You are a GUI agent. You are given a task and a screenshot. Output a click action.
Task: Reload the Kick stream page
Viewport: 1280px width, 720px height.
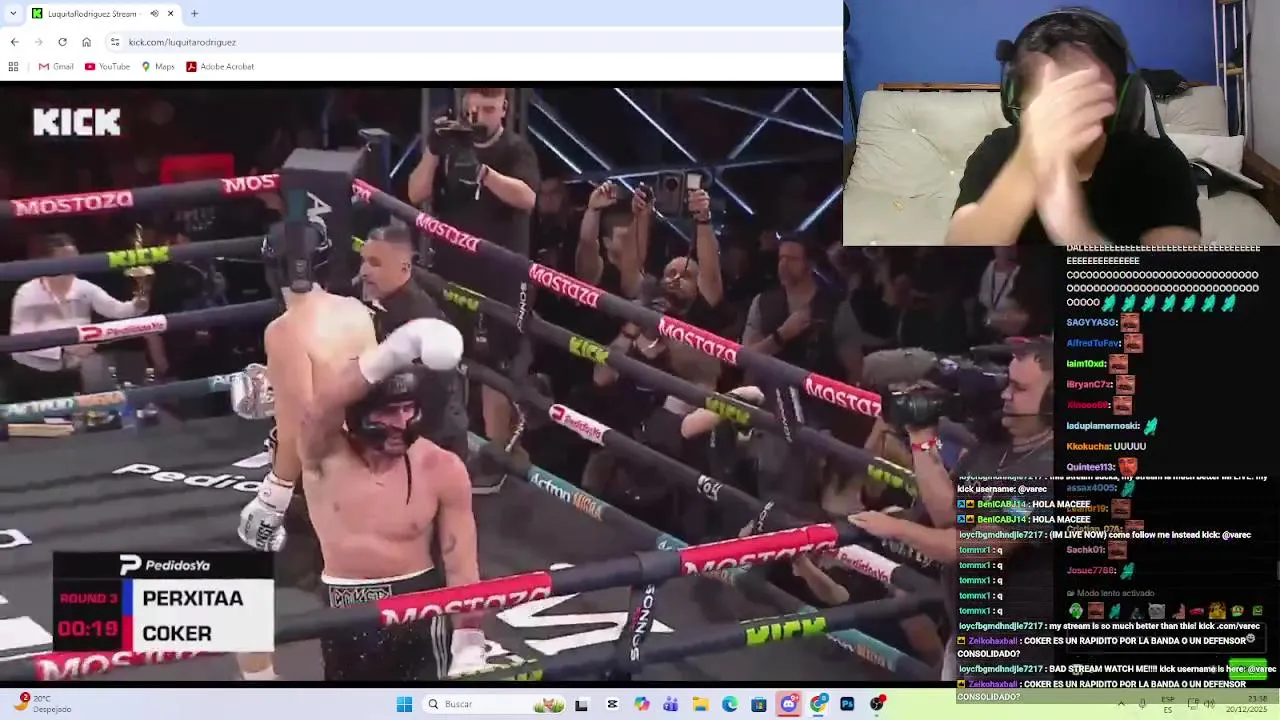pos(62,42)
